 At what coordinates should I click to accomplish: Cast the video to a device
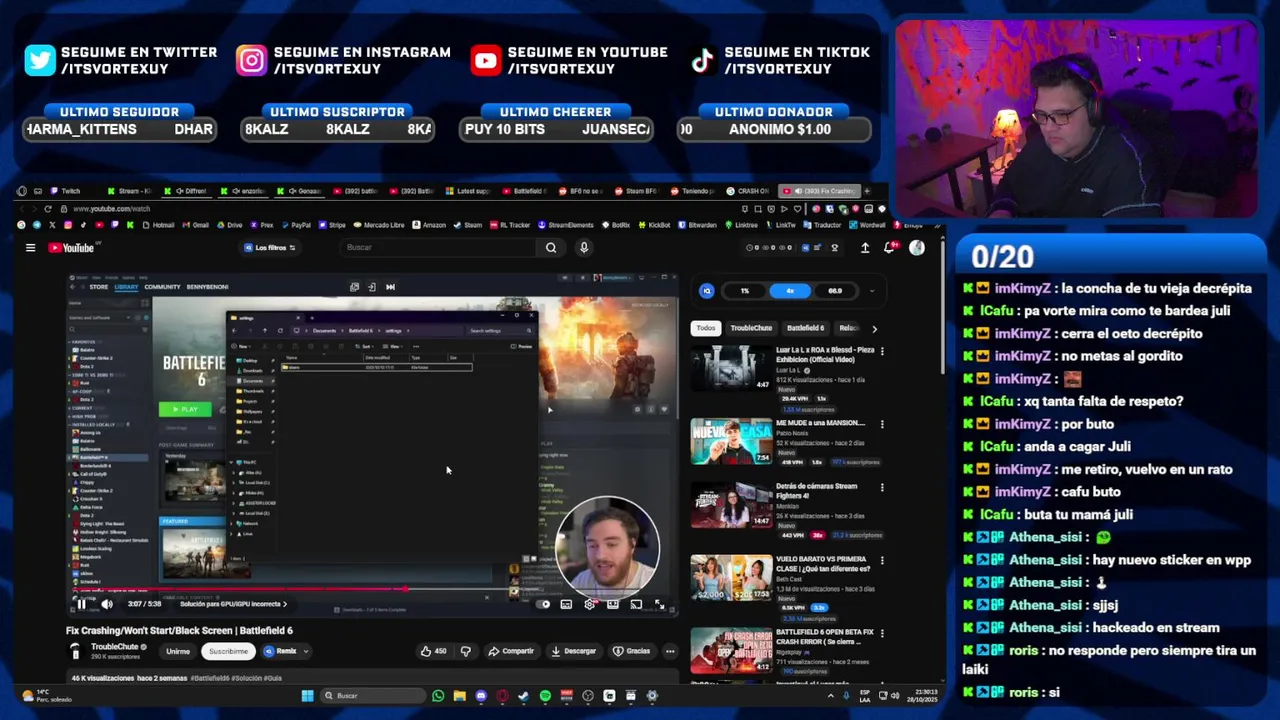[636, 604]
